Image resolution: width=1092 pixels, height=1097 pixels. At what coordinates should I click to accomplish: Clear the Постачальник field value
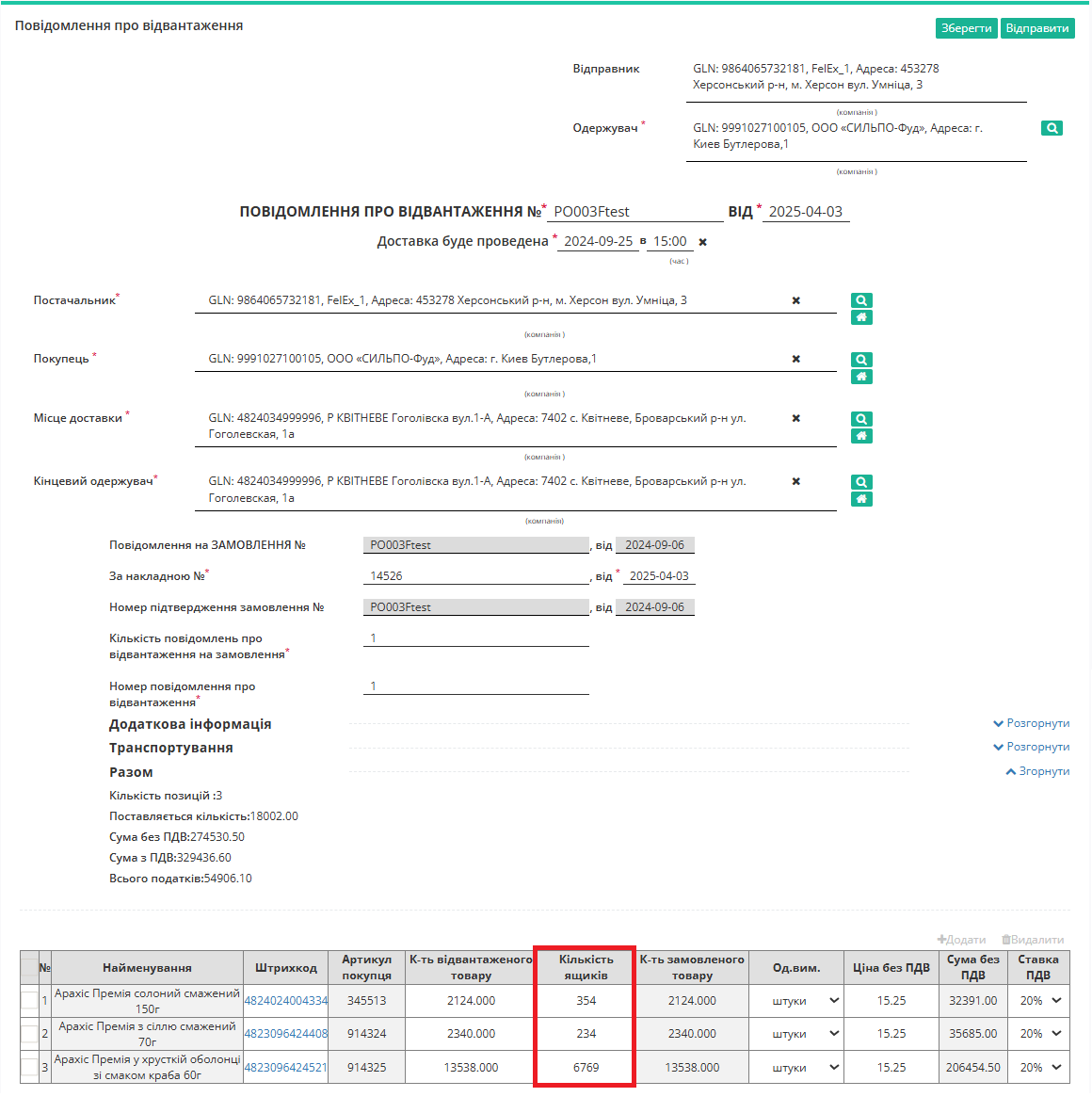click(795, 300)
